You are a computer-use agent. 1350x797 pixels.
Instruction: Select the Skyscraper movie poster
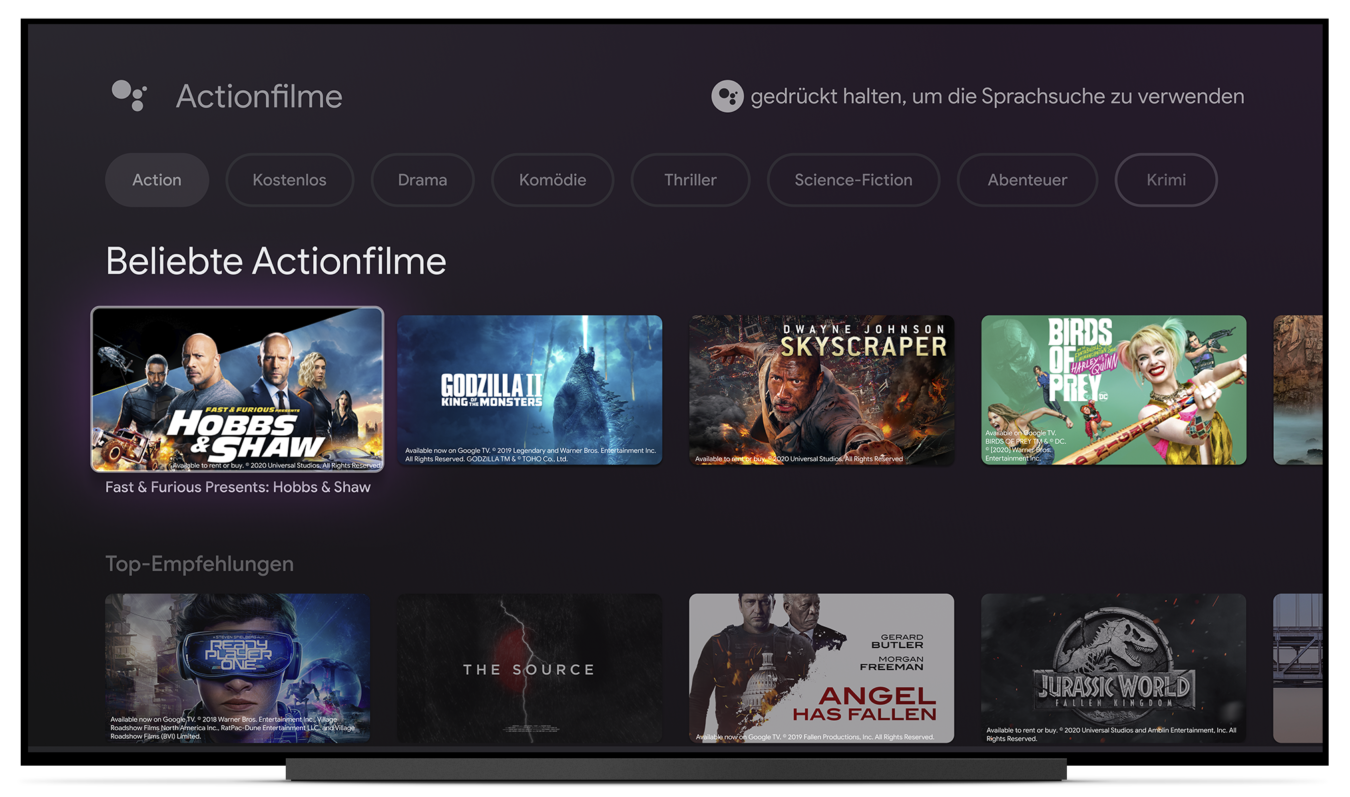tap(821, 390)
